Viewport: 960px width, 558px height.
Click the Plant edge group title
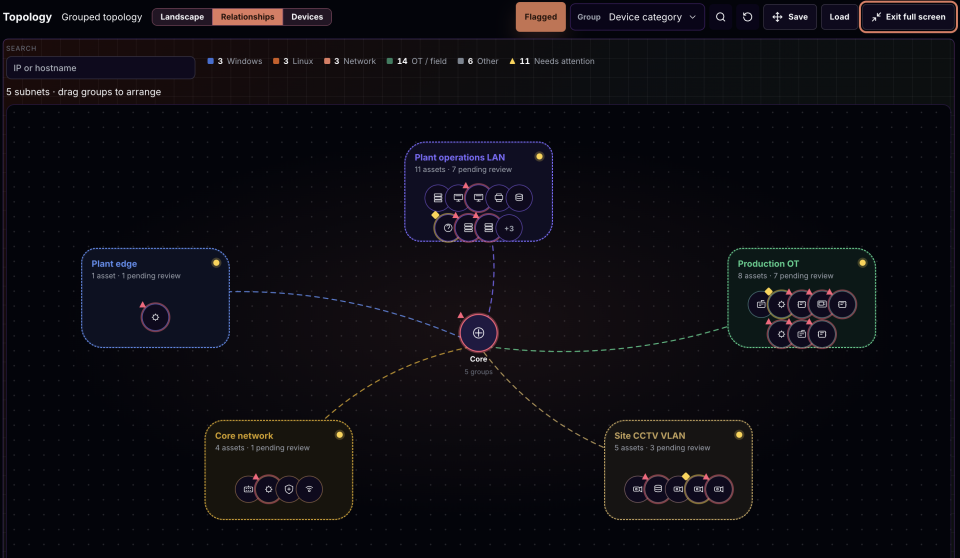pyautogui.click(x=114, y=264)
